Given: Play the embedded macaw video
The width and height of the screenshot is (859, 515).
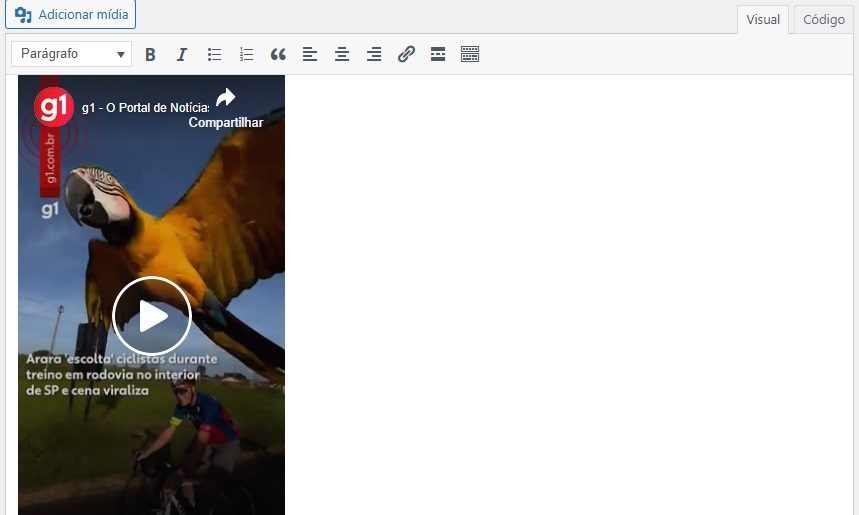Looking at the screenshot, I should click(152, 316).
